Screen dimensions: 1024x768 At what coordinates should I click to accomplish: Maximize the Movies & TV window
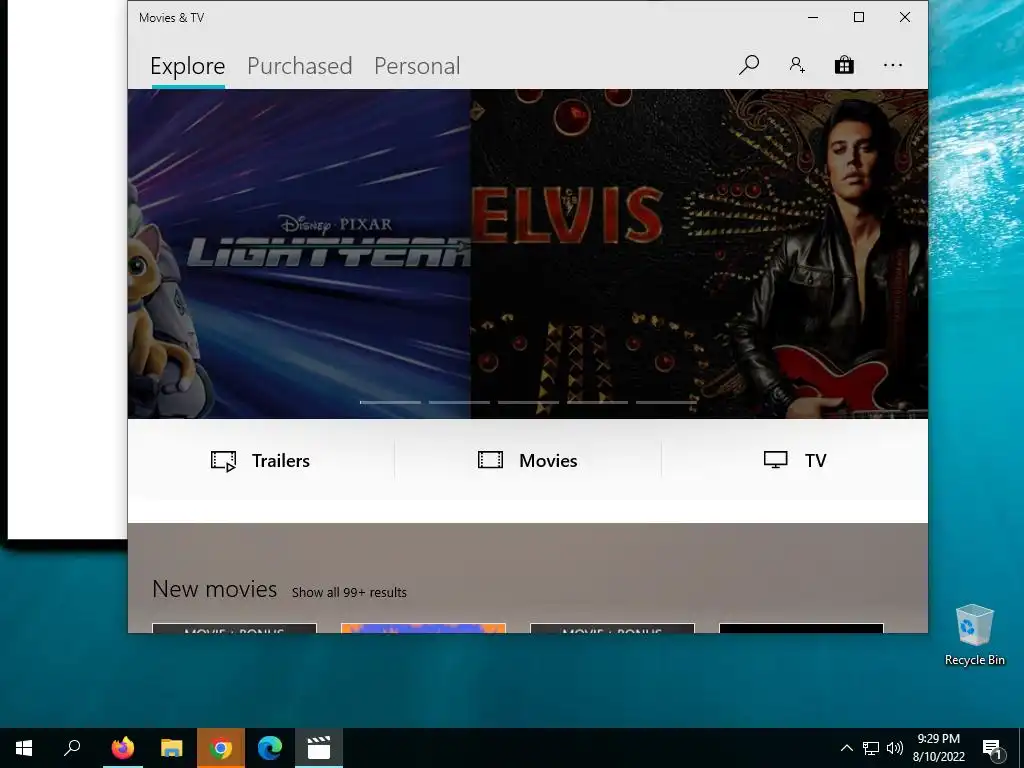(x=859, y=18)
